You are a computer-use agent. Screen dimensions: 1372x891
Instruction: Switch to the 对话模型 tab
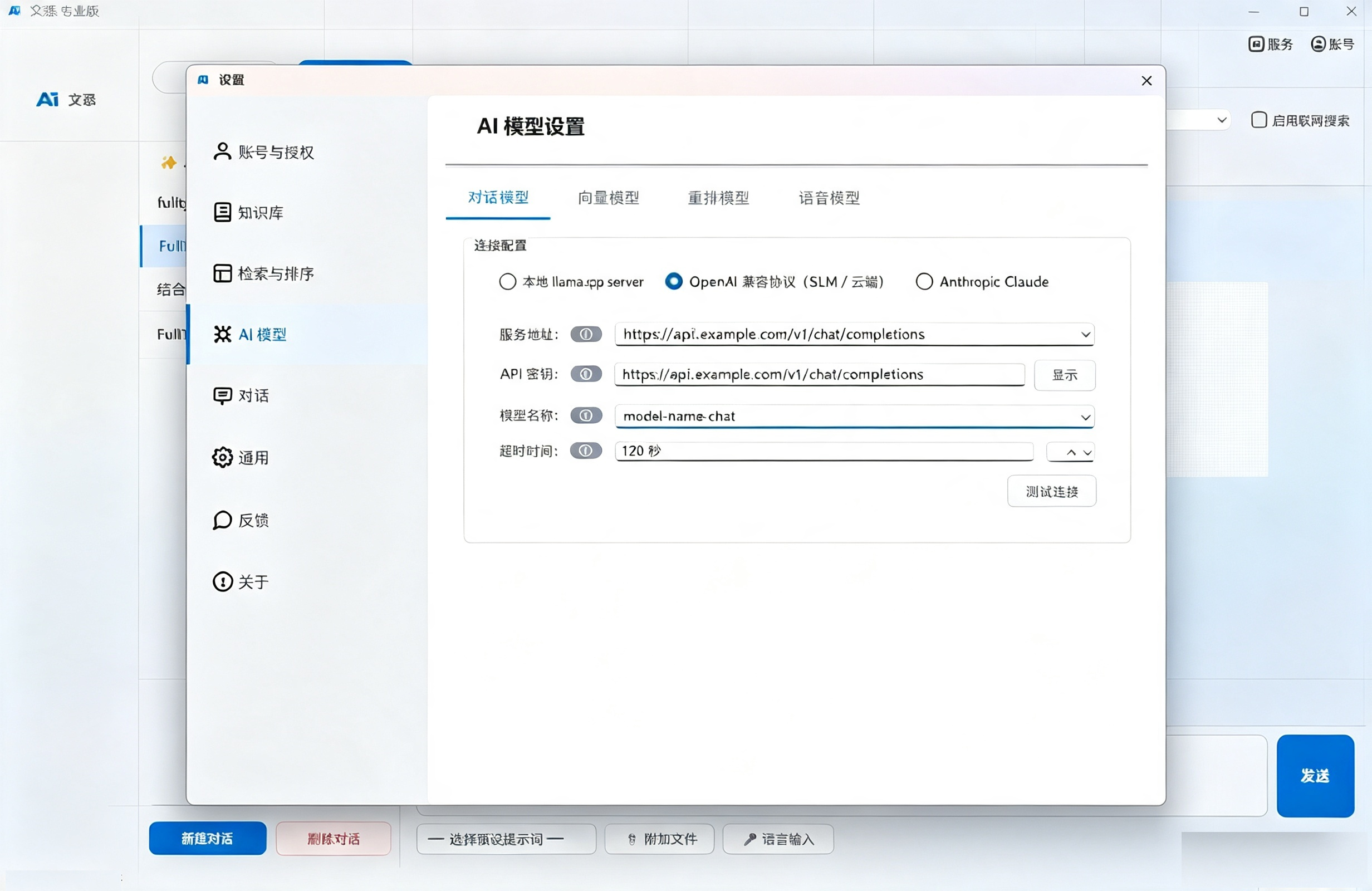[498, 198]
